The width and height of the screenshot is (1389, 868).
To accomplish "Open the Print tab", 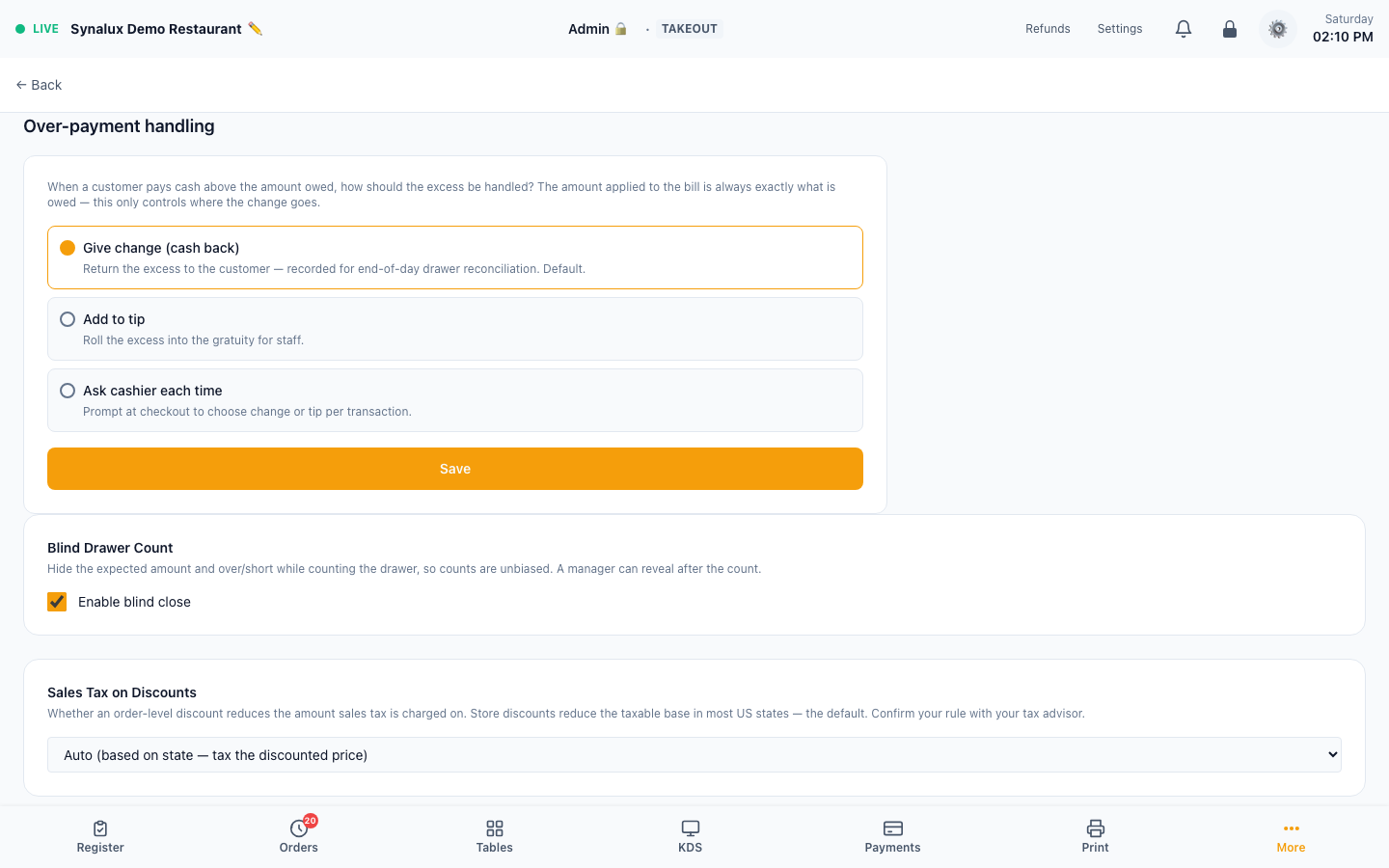I will [1096, 836].
